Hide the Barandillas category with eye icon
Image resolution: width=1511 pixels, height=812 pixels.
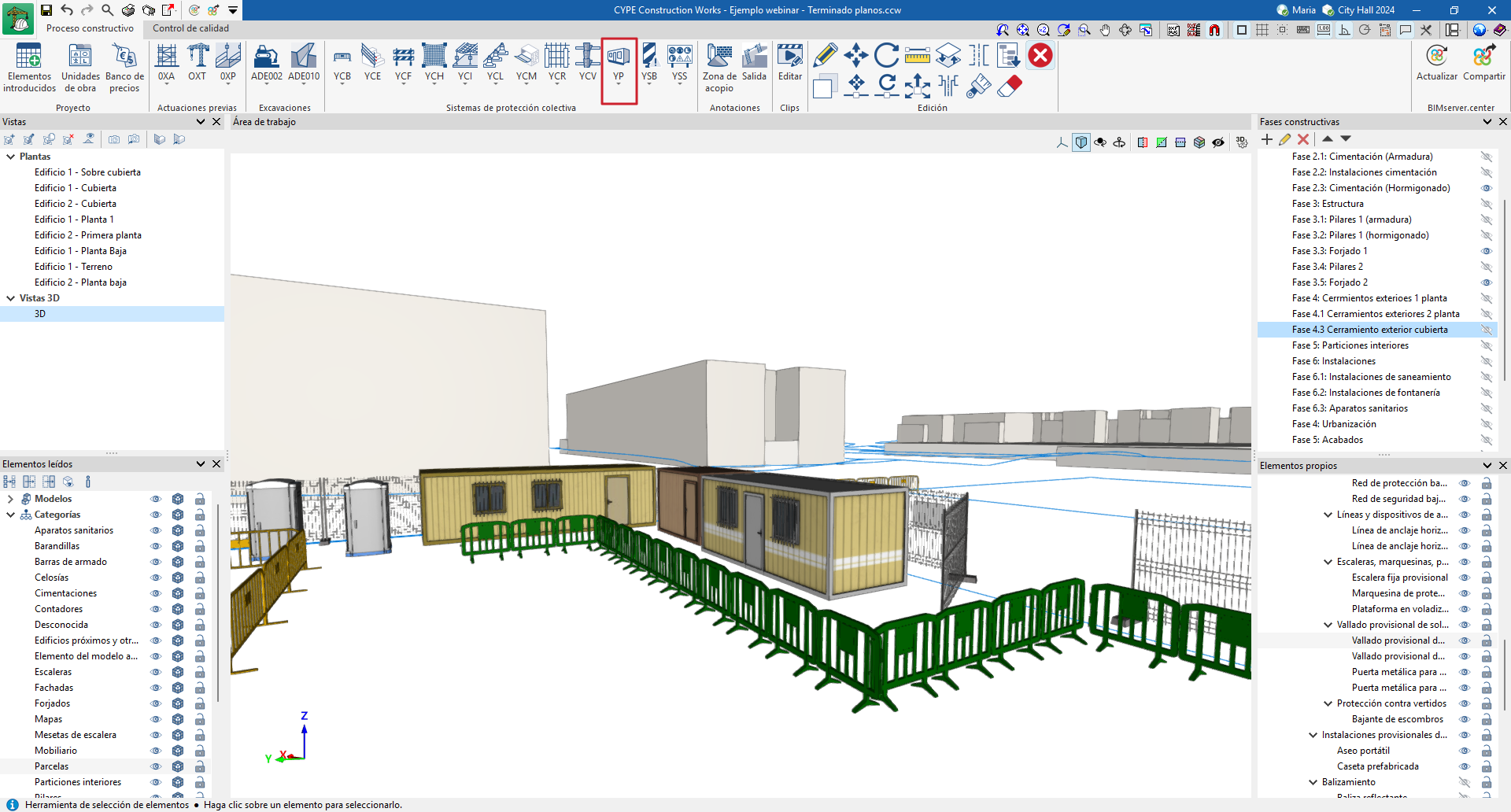pos(156,546)
